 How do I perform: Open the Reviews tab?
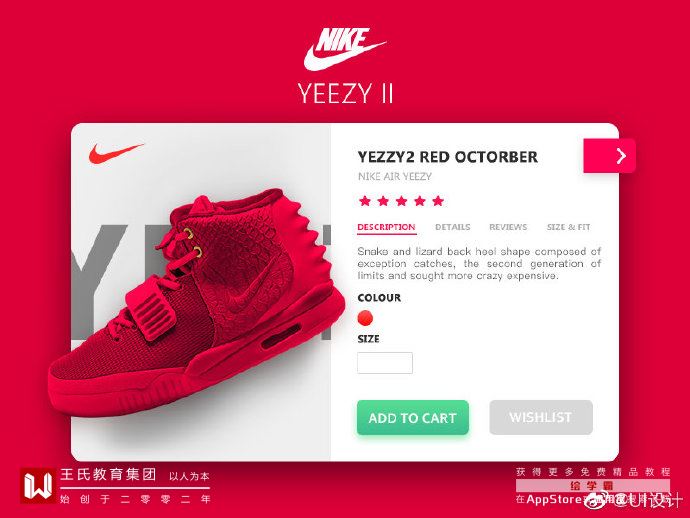click(x=508, y=227)
